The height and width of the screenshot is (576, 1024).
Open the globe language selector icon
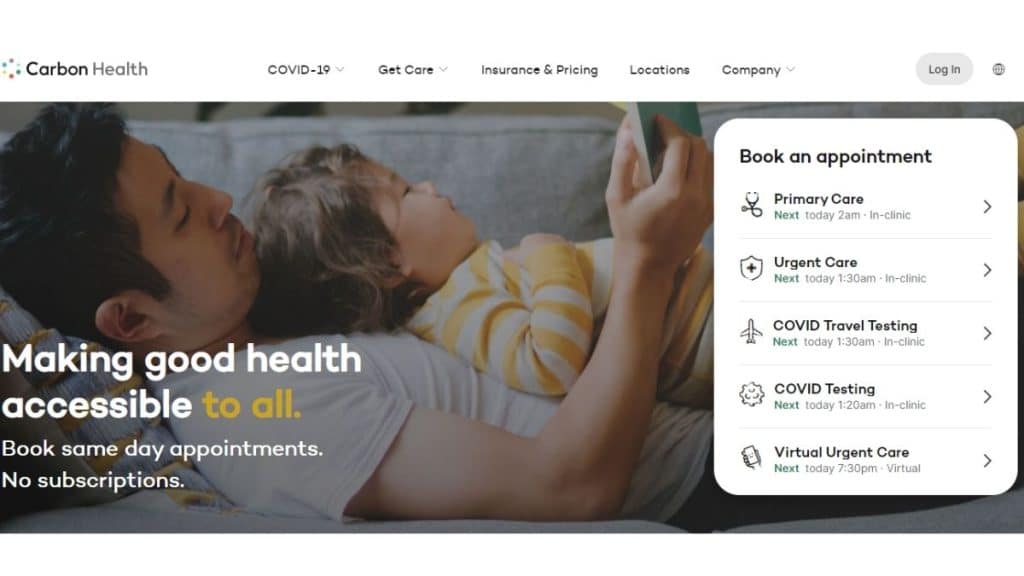pyautogui.click(x=999, y=69)
